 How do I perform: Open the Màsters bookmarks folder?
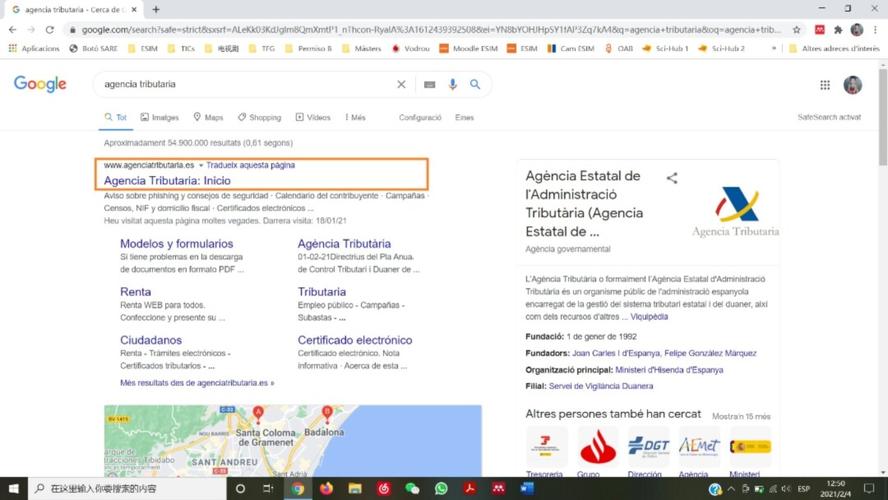point(362,49)
